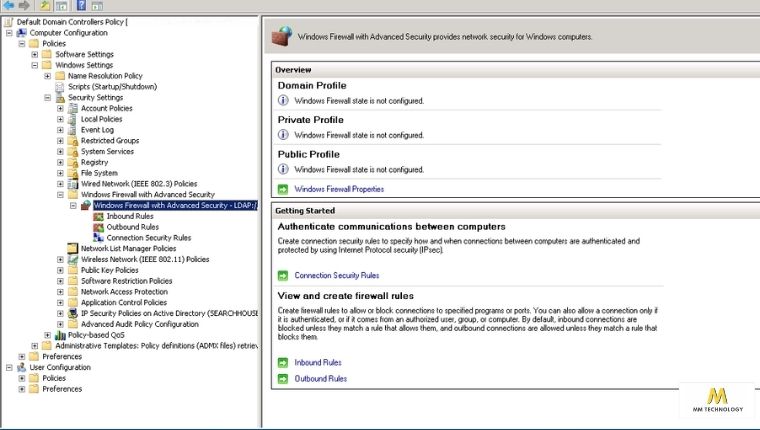Click the Computer Configuration icon
The width and height of the screenshot is (760, 430).
click(x=21, y=32)
